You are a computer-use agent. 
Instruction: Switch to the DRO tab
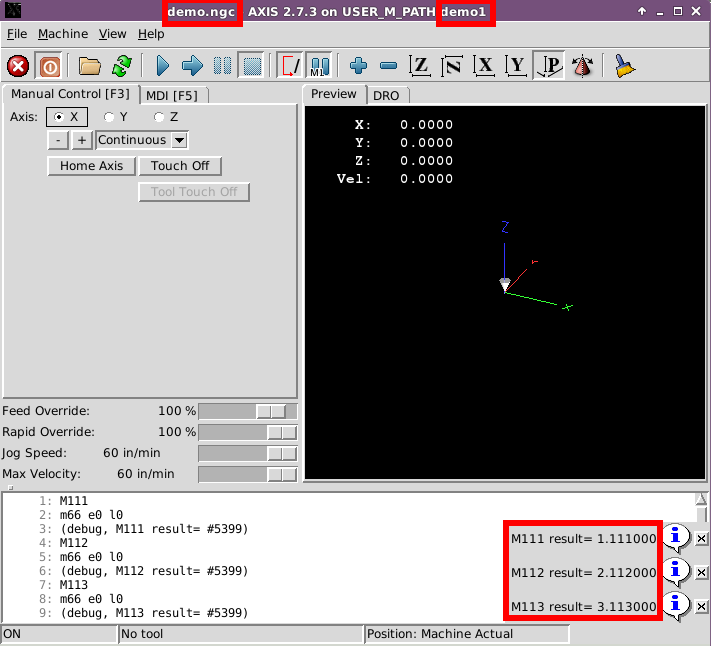(386, 96)
